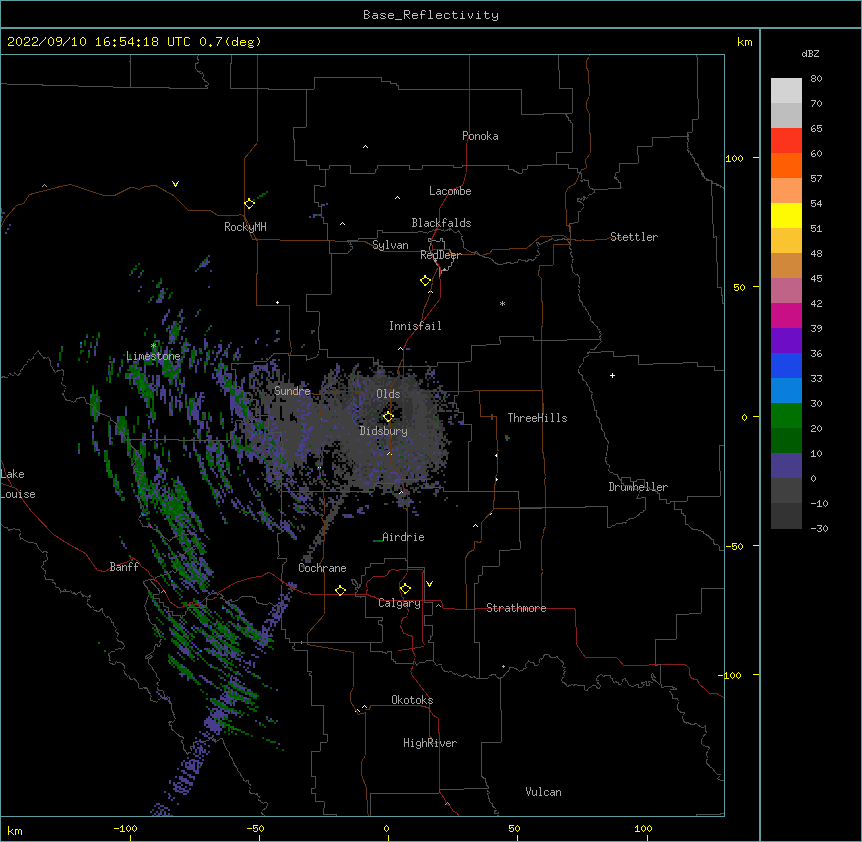Viewport: 862px width, 842px height.
Task: Select the ThreeHills label
Action: (x=537, y=418)
